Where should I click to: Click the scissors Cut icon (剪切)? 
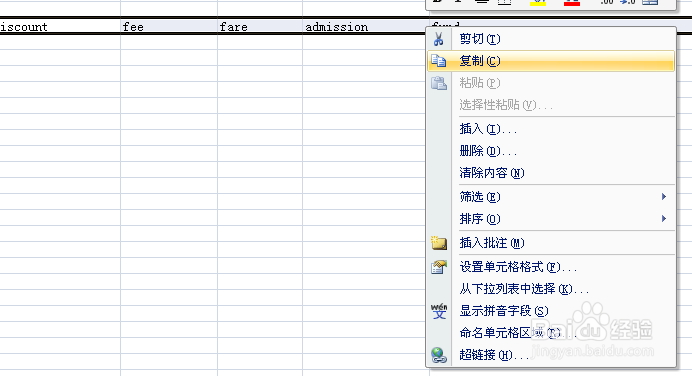439,39
